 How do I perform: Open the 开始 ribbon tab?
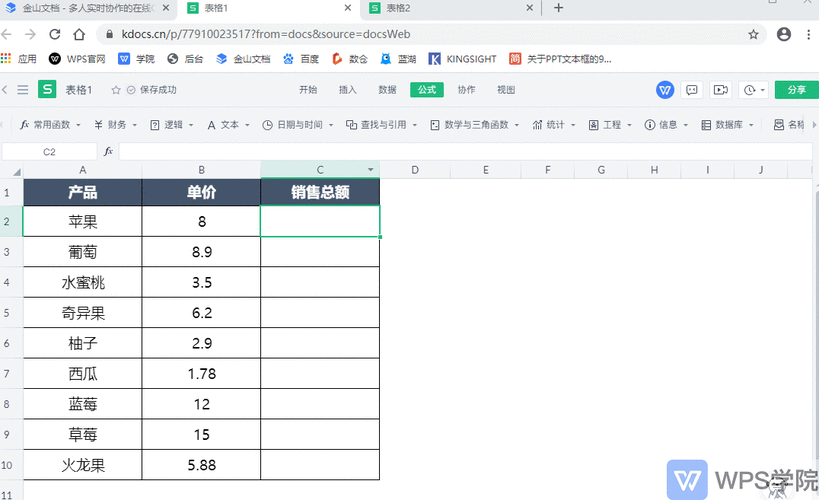[308, 90]
